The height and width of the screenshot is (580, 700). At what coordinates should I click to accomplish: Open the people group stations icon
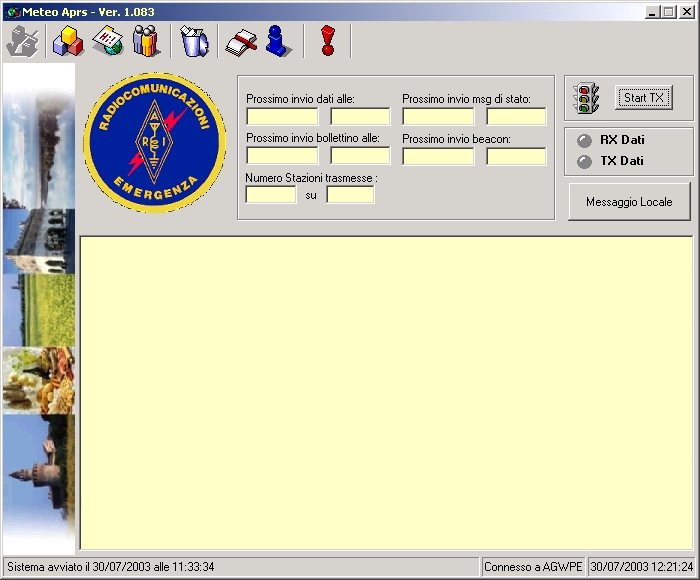click(x=146, y=41)
